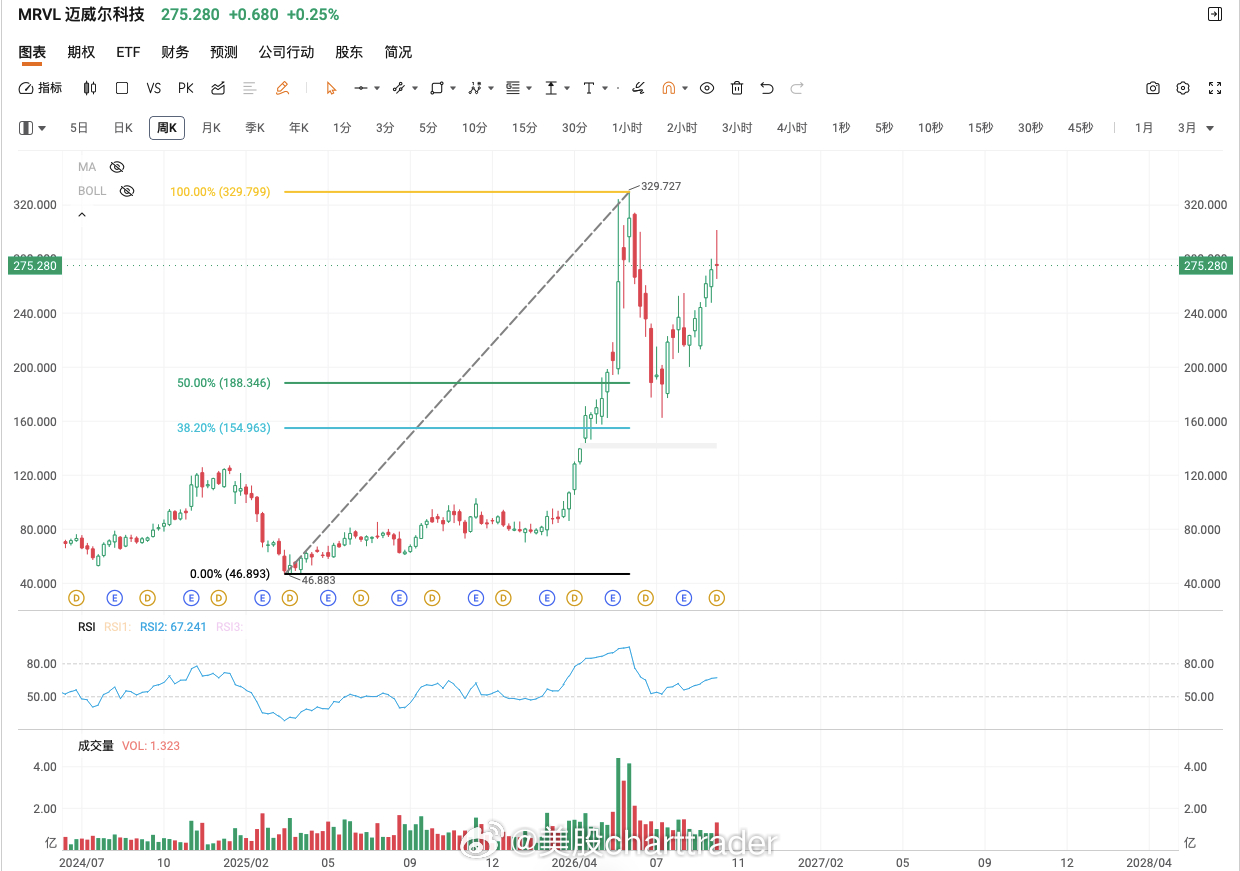Select the 1小时 timeframe
Viewport: 1240px width, 871px height.
coord(627,128)
